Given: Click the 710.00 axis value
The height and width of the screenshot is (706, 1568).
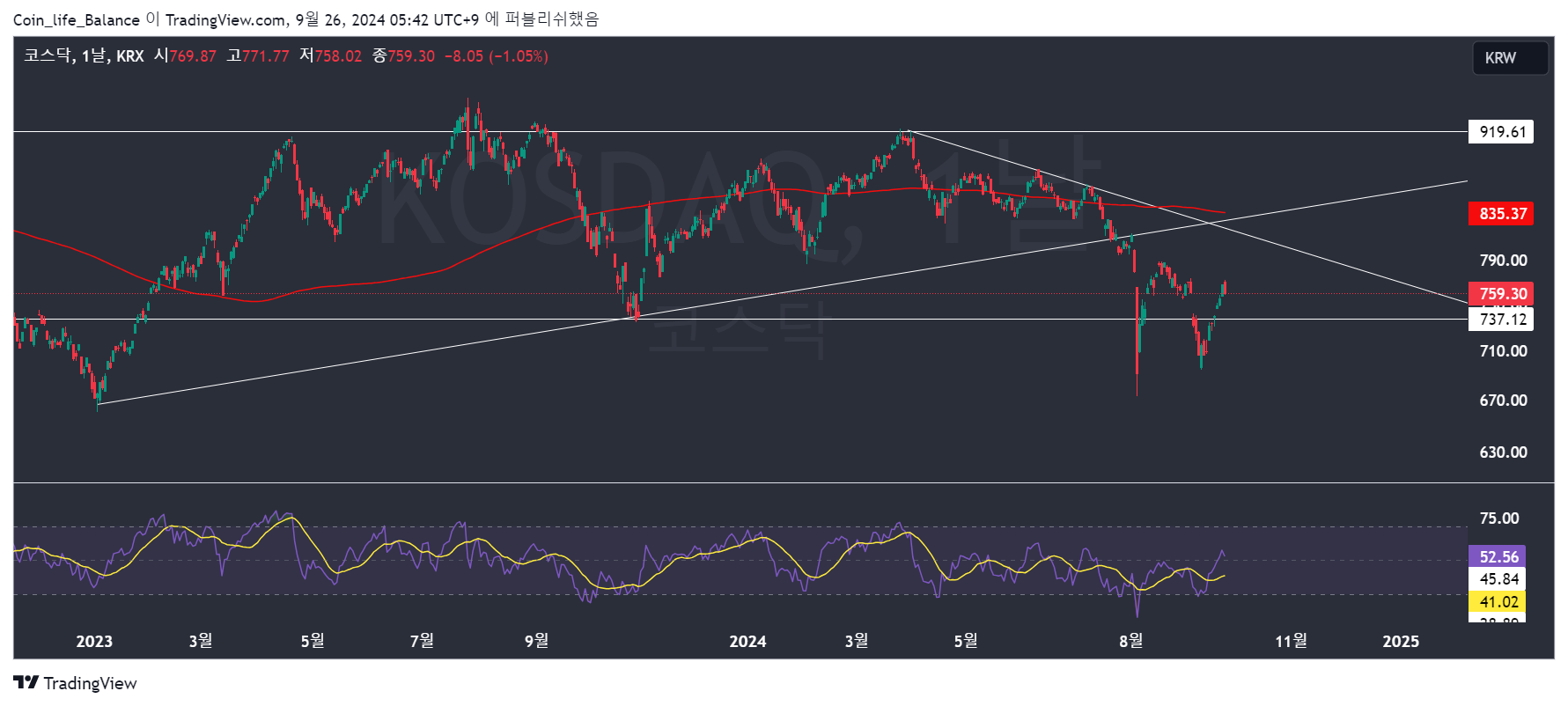Looking at the screenshot, I should click(x=1503, y=351).
